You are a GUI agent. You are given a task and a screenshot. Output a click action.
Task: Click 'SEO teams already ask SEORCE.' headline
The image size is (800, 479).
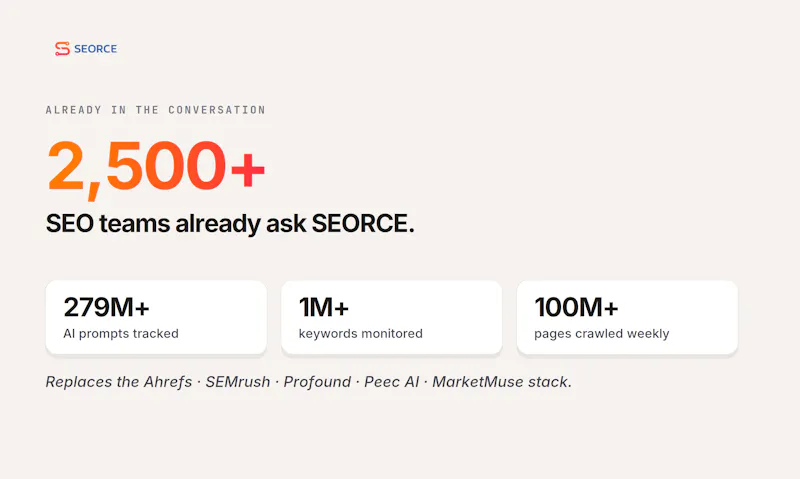pos(230,223)
